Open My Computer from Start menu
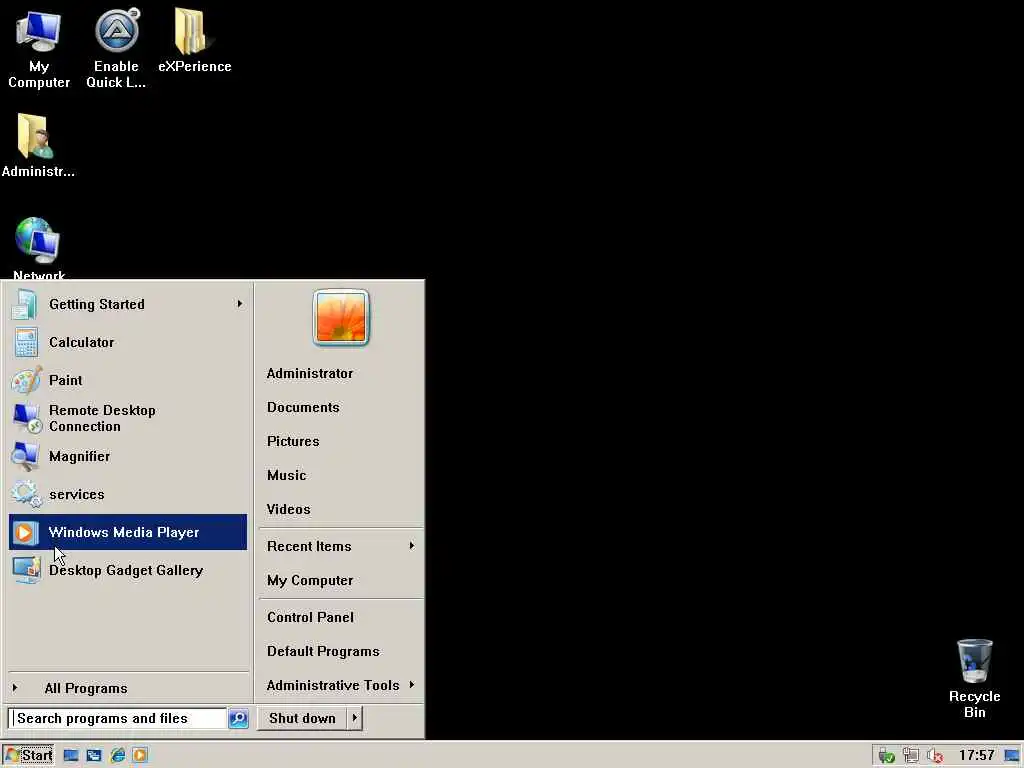Viewport: 1024px width, 768px height. [340, 581]
